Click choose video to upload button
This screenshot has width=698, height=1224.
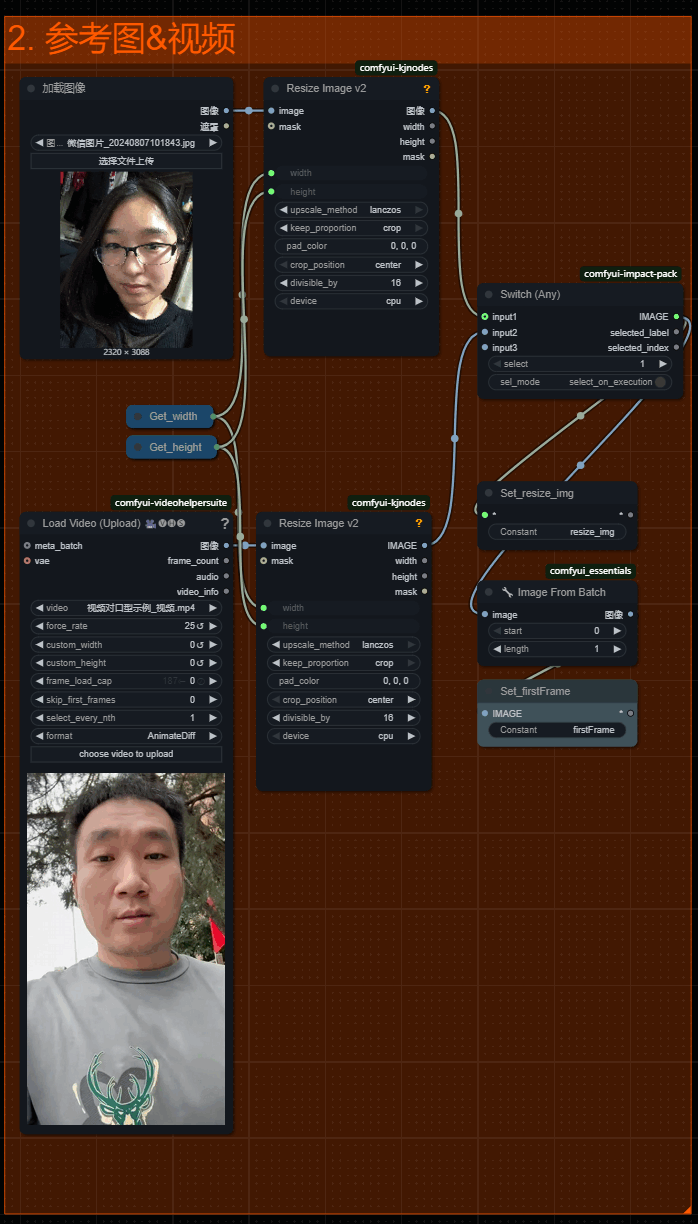(126, 754)
